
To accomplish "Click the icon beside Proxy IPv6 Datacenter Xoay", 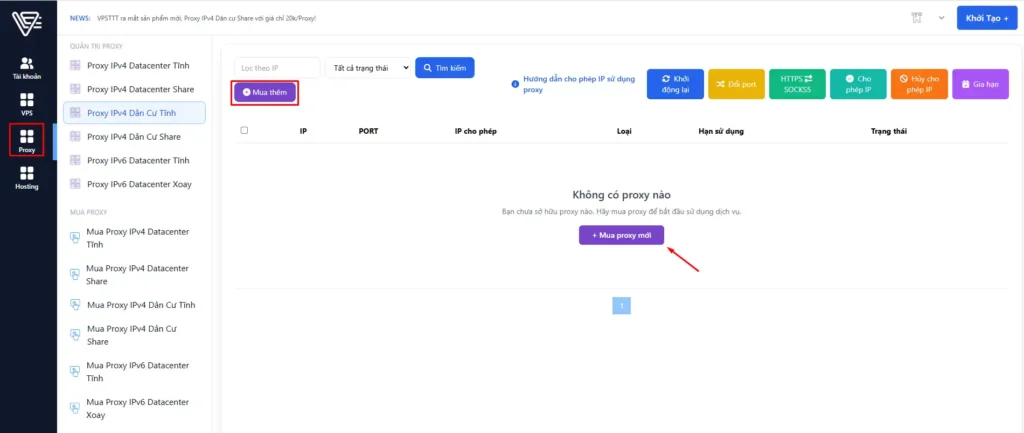I will 75,184.
